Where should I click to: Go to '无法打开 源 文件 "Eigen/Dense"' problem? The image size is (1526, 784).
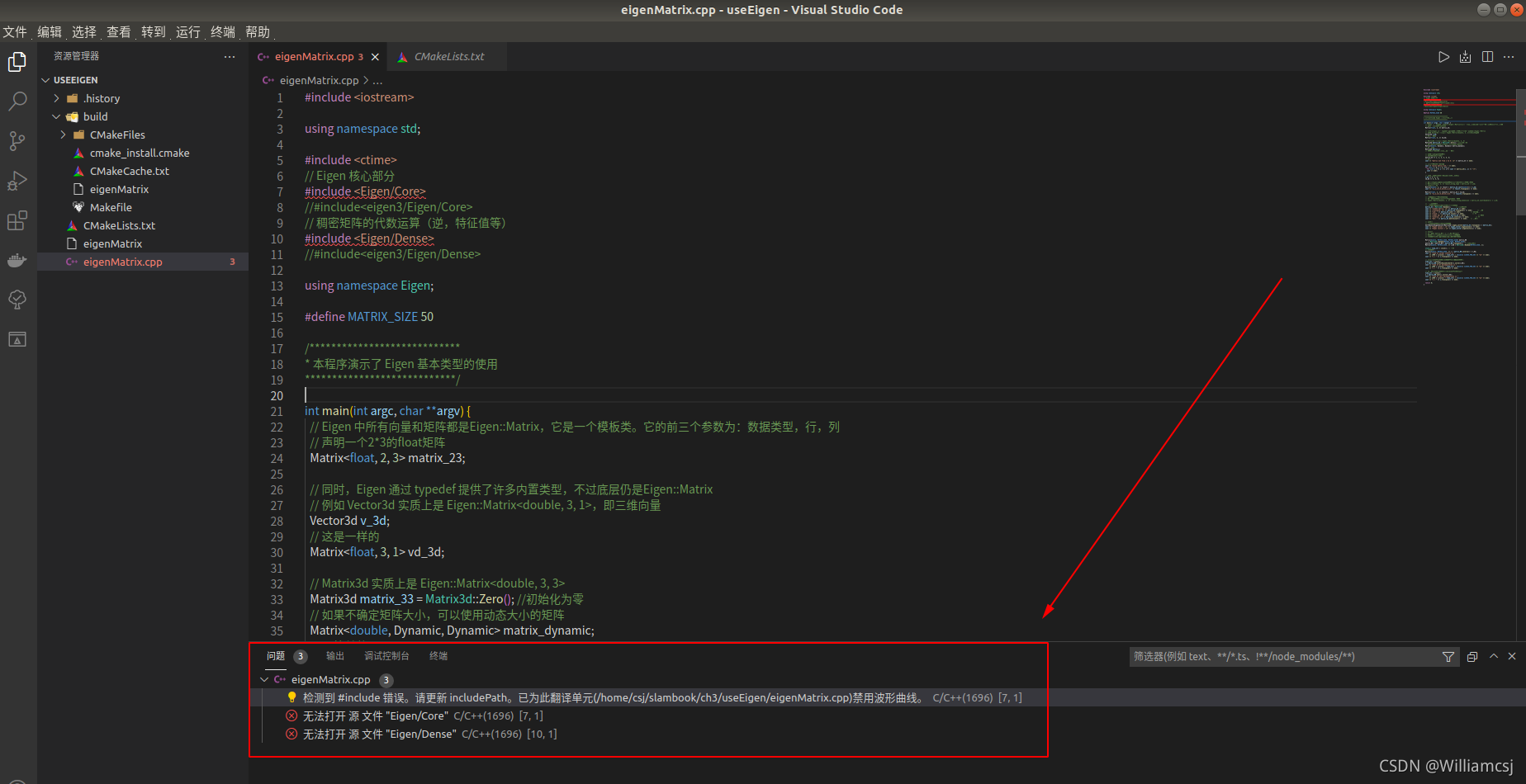[x=380, y=734]
